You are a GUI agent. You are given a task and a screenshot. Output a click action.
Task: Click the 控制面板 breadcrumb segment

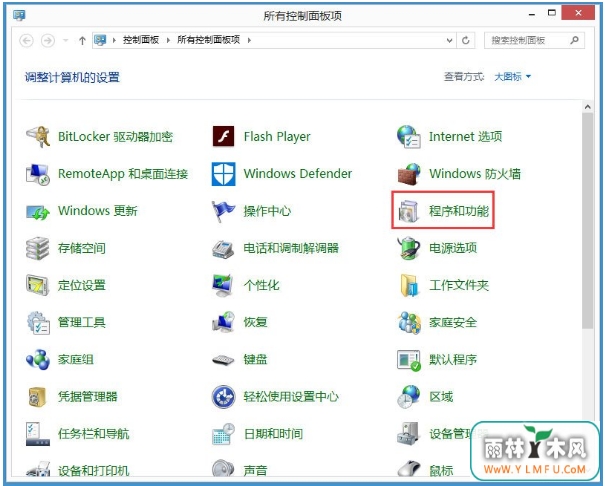coord(141,40)
